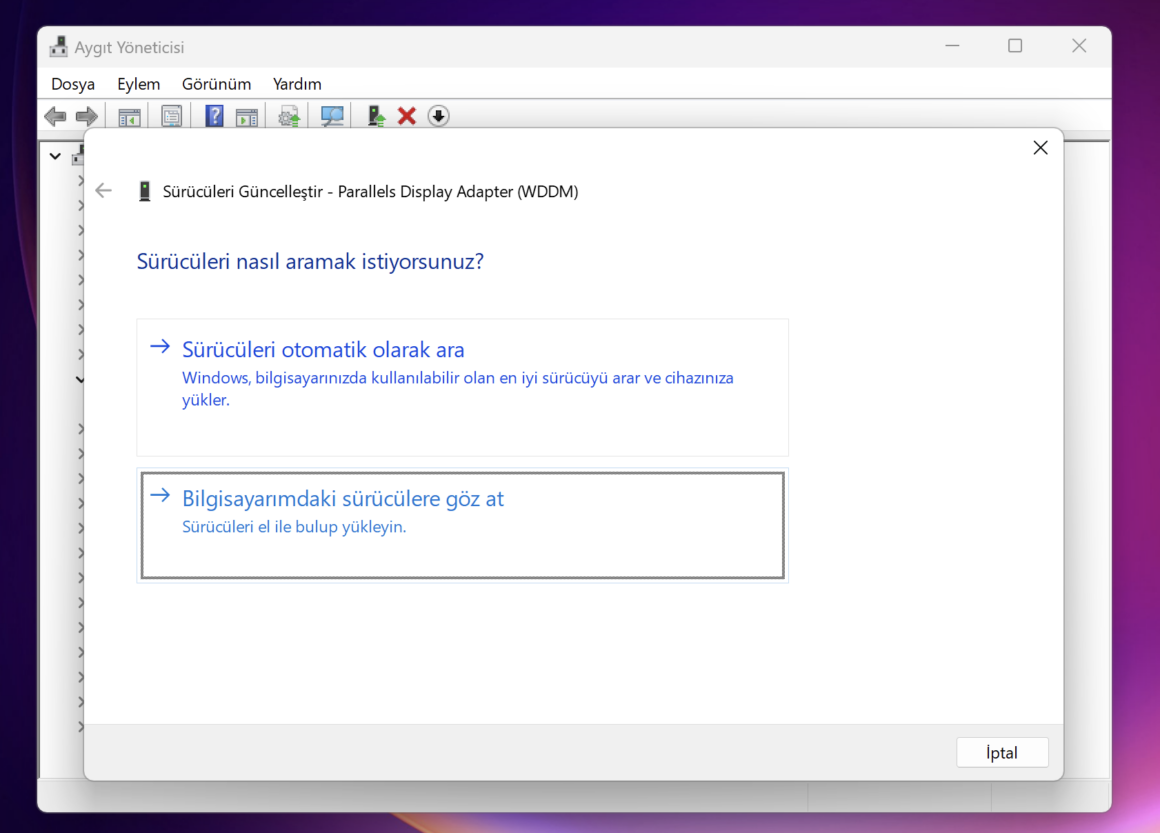Collapse the root node chevron in device tree

pos(55,156)
